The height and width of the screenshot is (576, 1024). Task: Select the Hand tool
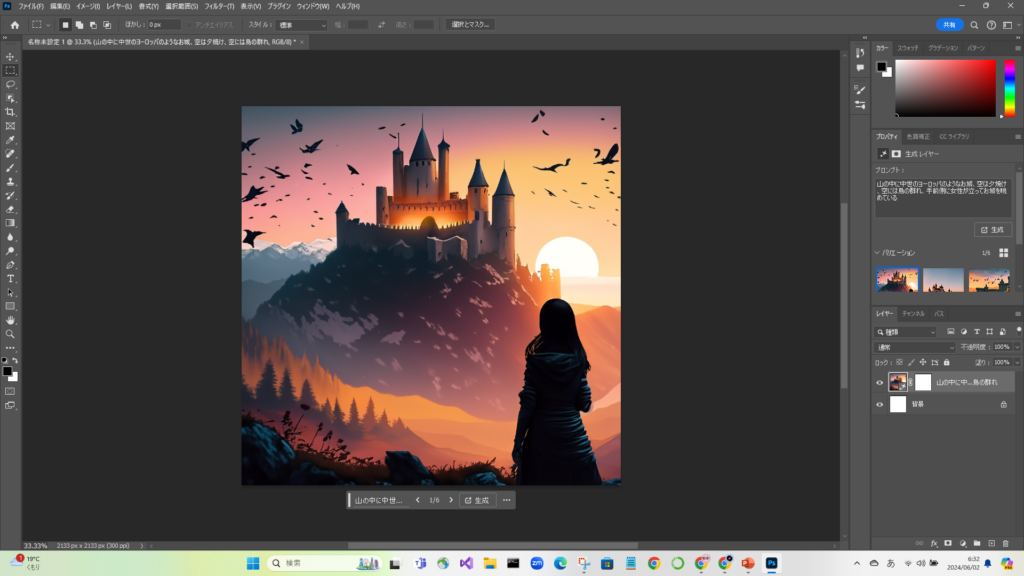[x=11, y=320]
